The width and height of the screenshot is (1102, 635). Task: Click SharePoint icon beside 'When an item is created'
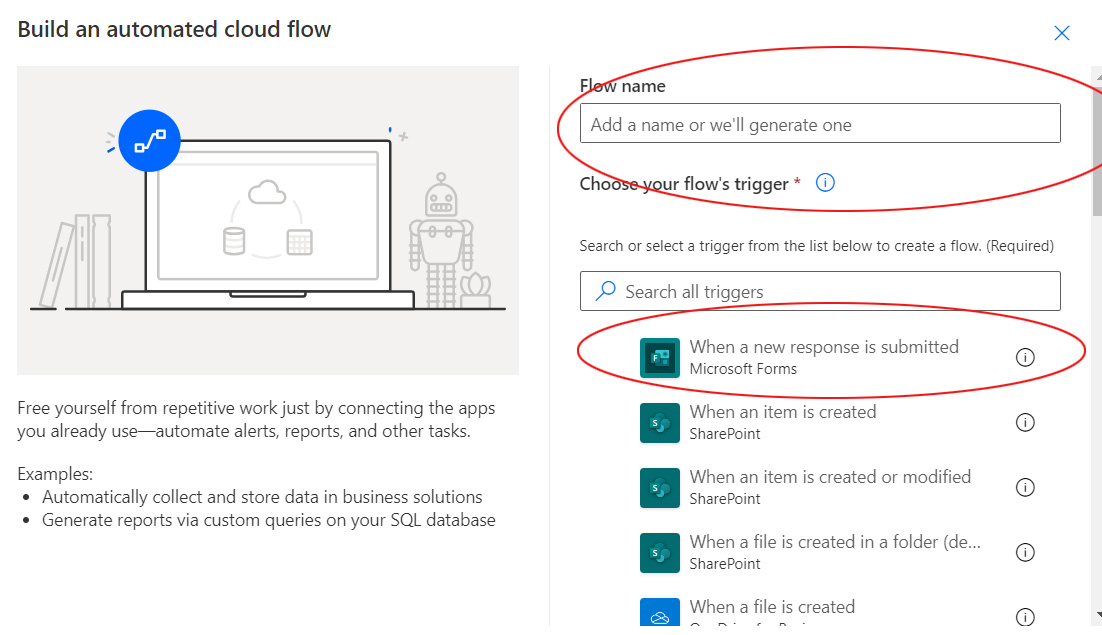659,423
